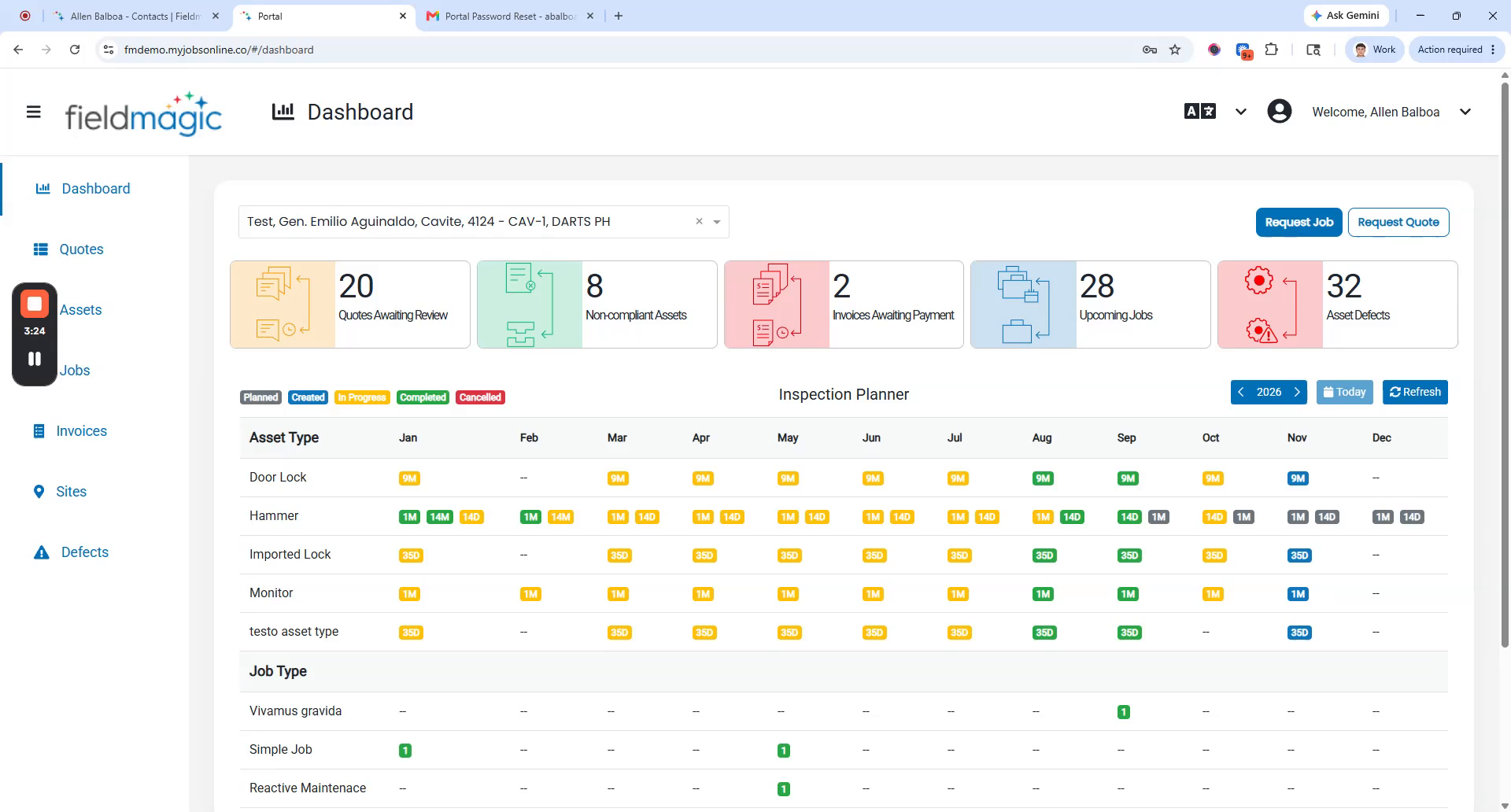The height and width of the screenshot is (812, 1511).
Task: Click the Request Job button
Action: coord(1299,222)
